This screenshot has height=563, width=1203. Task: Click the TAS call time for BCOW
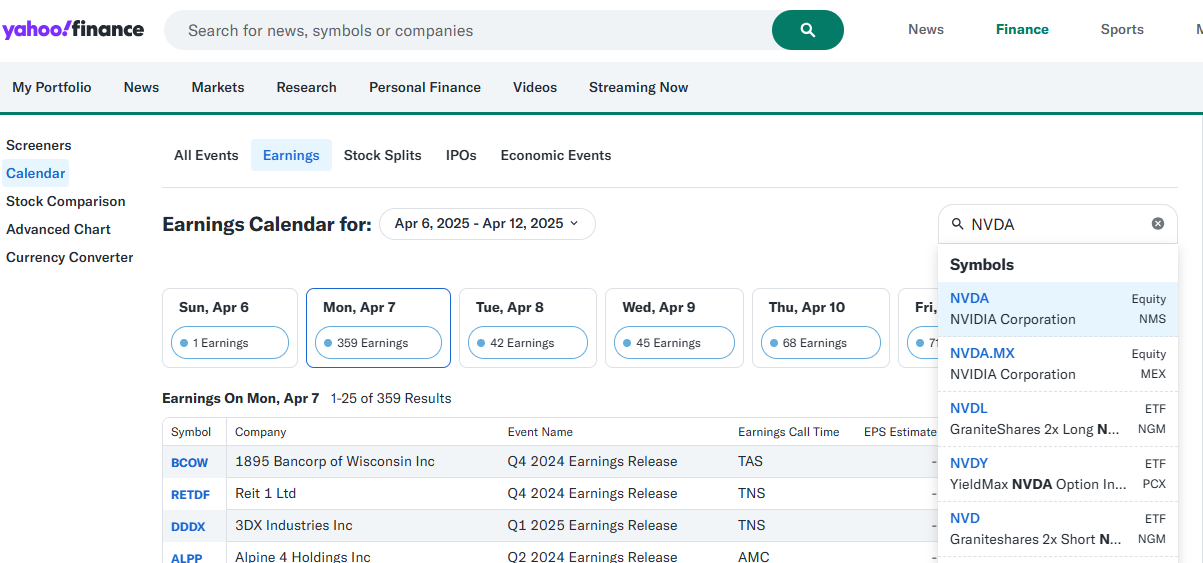point(750,461)
